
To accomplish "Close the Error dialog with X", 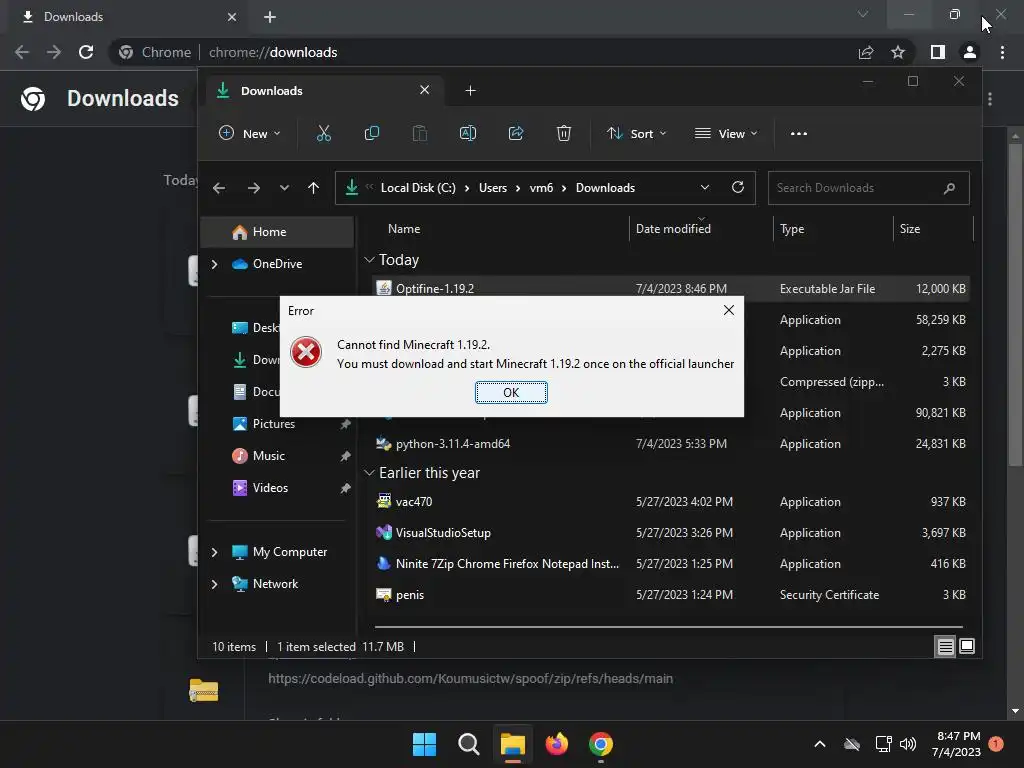I will pyautogui.click(x=729, y=310).
